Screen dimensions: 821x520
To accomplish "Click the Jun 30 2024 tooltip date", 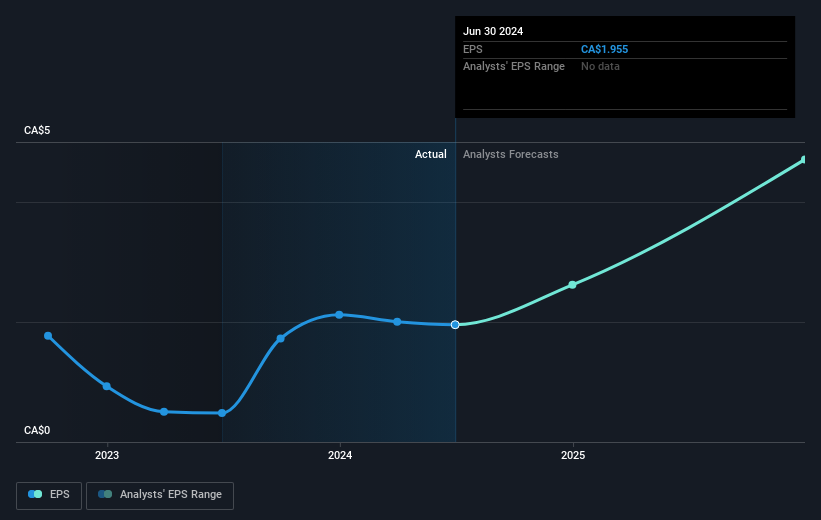I will [493, 31].
